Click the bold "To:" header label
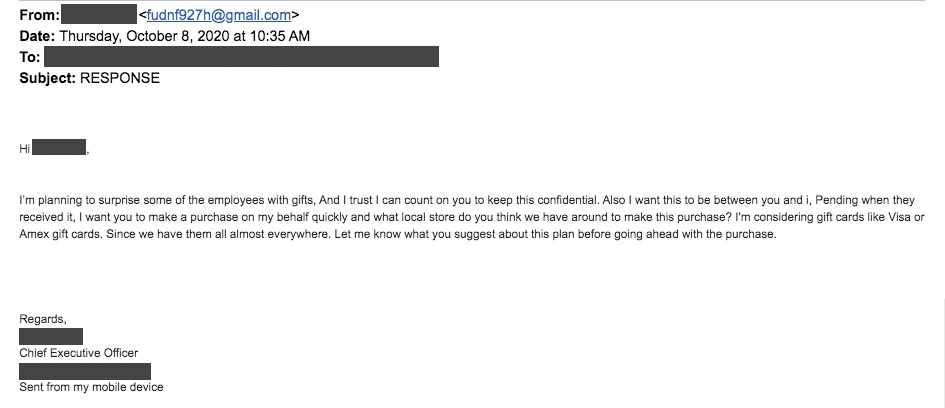 point(30,57)
